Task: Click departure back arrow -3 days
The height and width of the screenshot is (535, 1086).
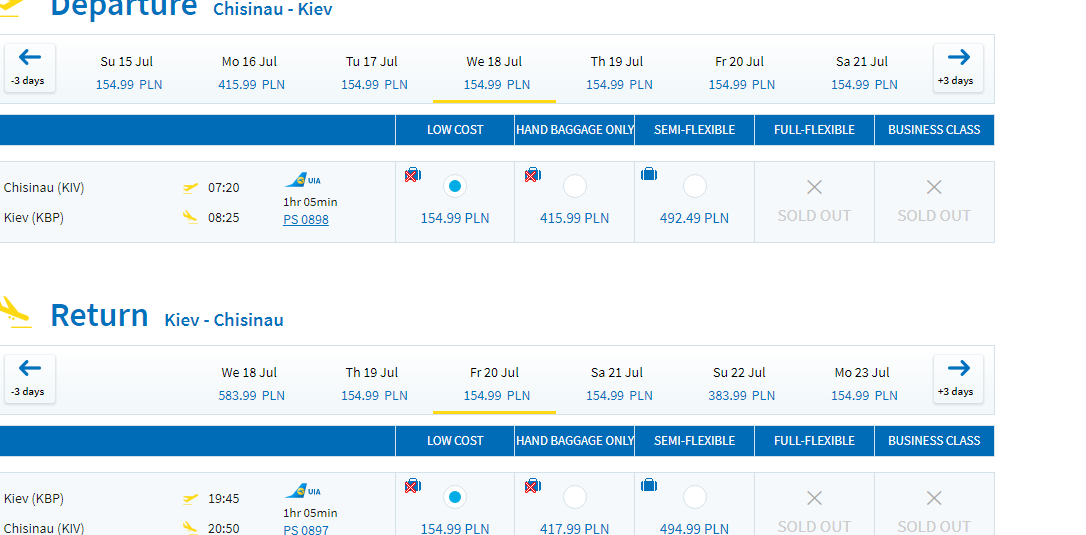Action: tap(30, 68)
